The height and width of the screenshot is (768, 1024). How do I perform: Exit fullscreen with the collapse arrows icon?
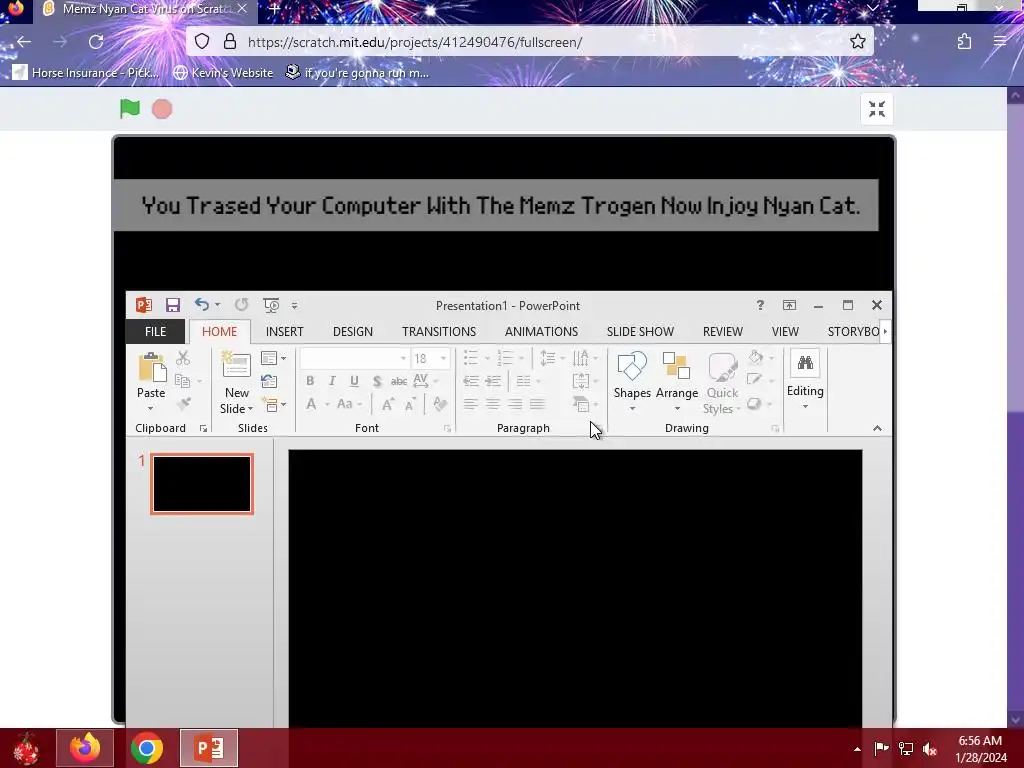click(x=876, y=109)
